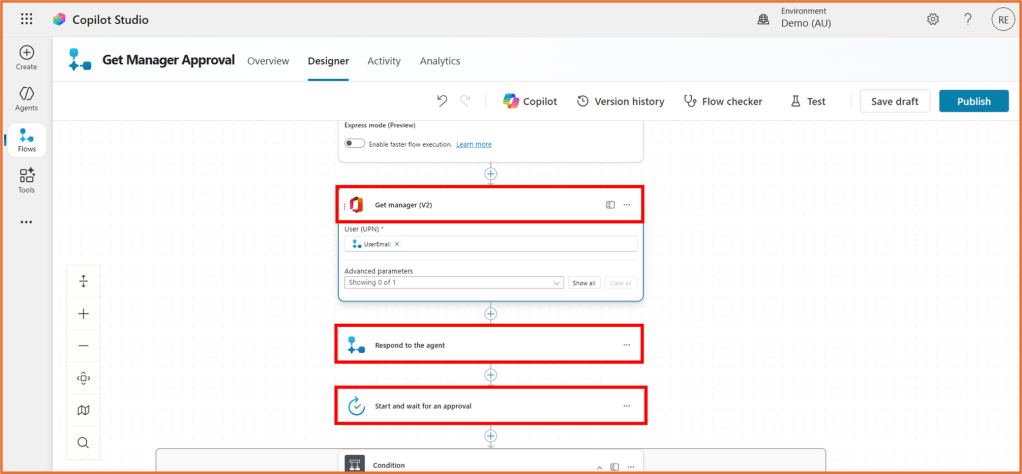Open Get manager (V2) ellipsis menu

626,205
